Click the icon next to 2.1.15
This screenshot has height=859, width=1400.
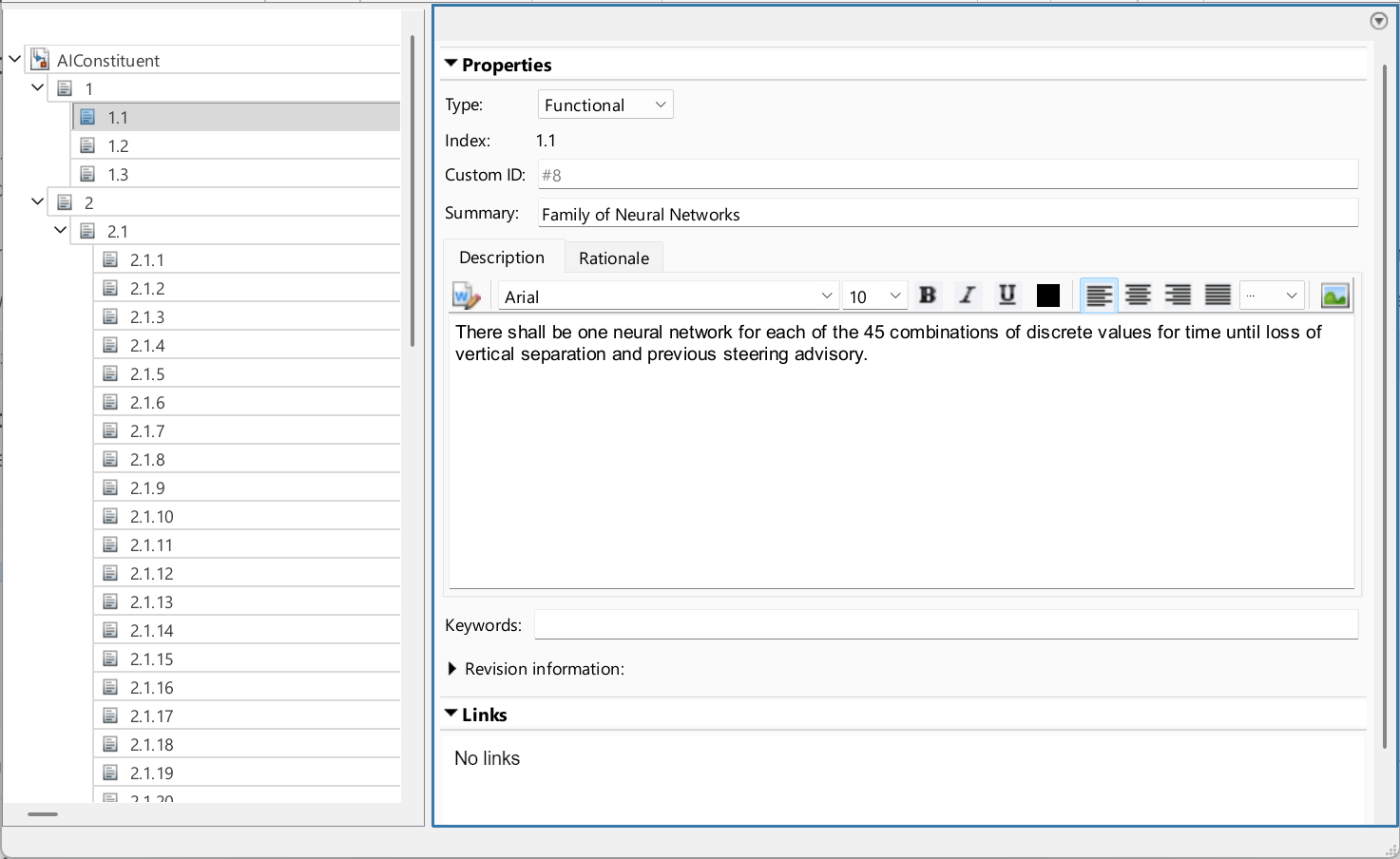click(110, 659)
